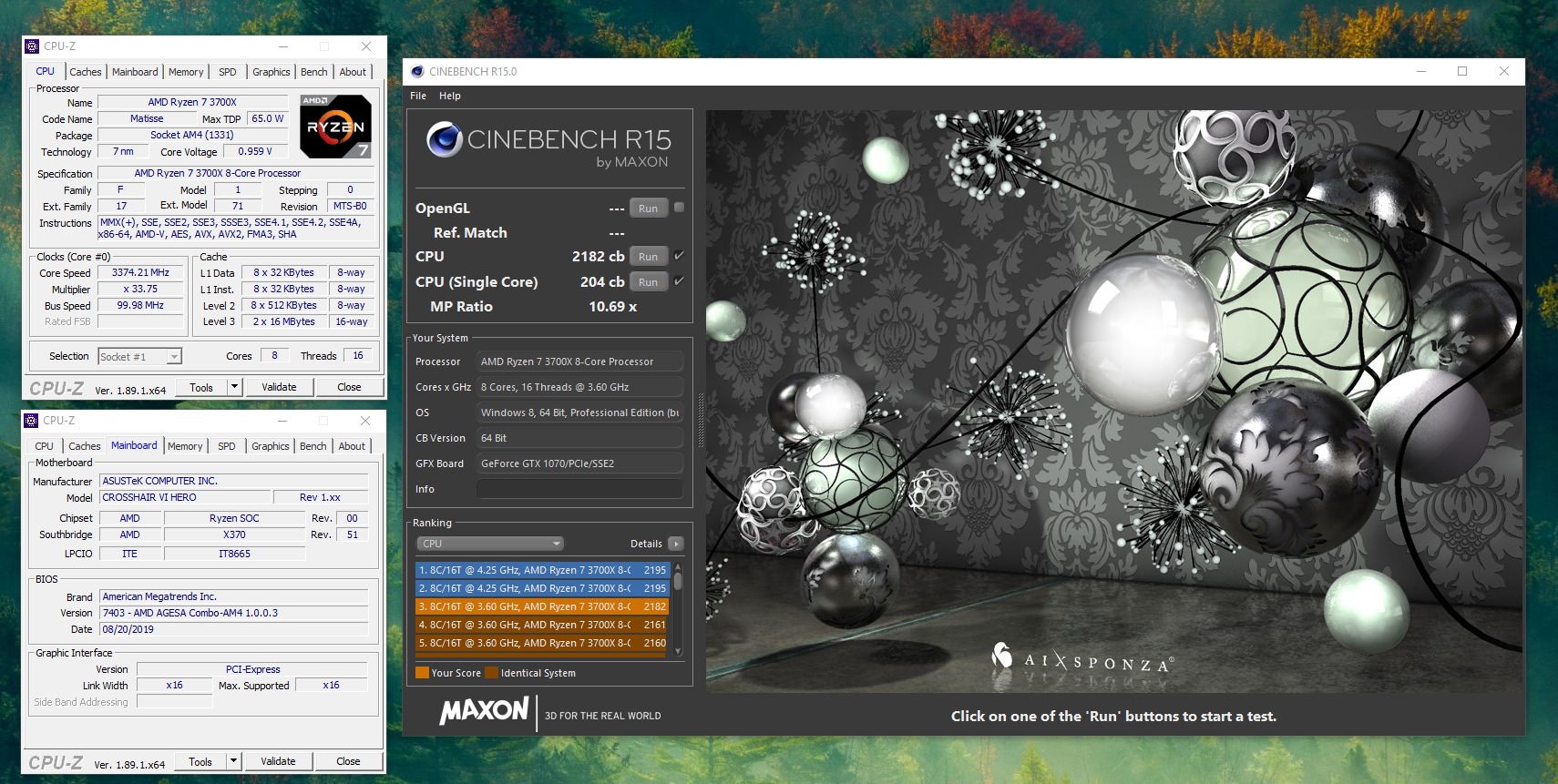Viewport: 1558px width, 784px height.
Task: Open the Ranking CPU dropdown in Cinebench
Action: (x=490, y=544)
